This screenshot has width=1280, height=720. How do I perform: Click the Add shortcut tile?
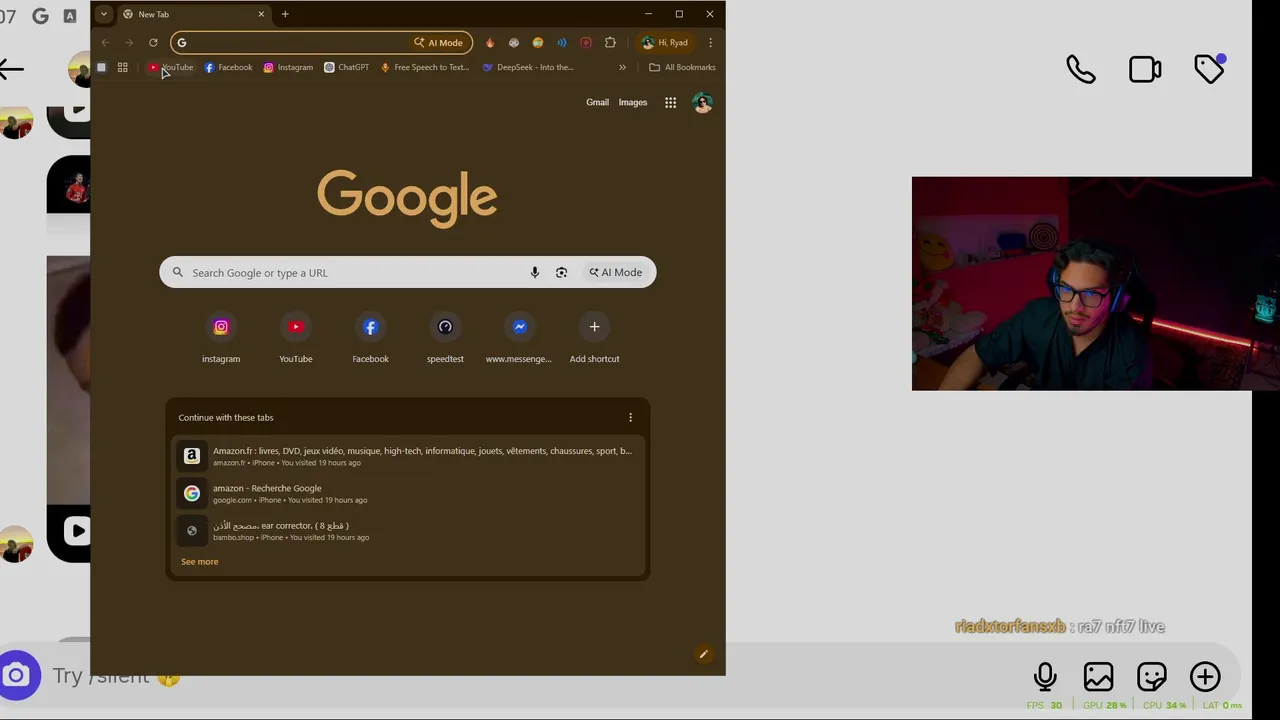(x=594, y=338)
